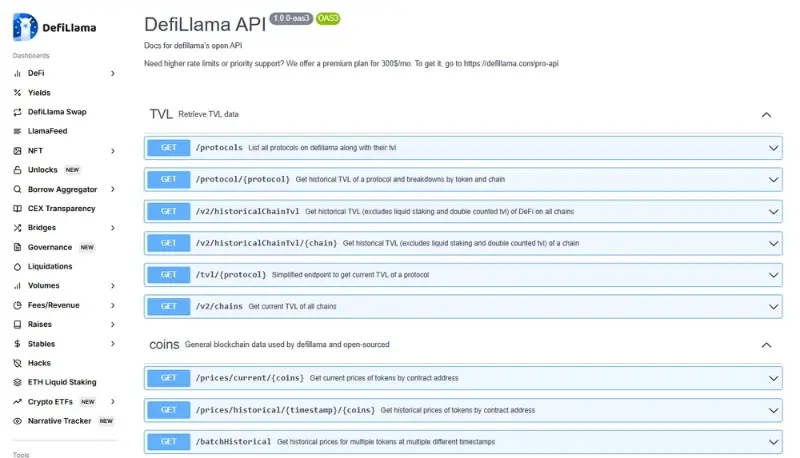Viewport: 800px width, 458px height.
Task: Click the Governance document icon
Action: (x=17, y=247)
